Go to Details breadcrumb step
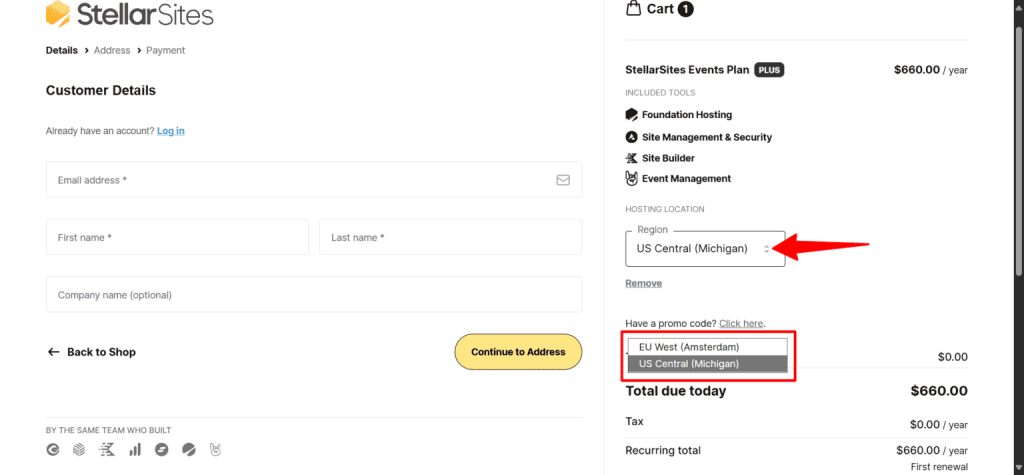Image resolution: width=1024 pixels, height=475 pixels. [x=62, y=50]
